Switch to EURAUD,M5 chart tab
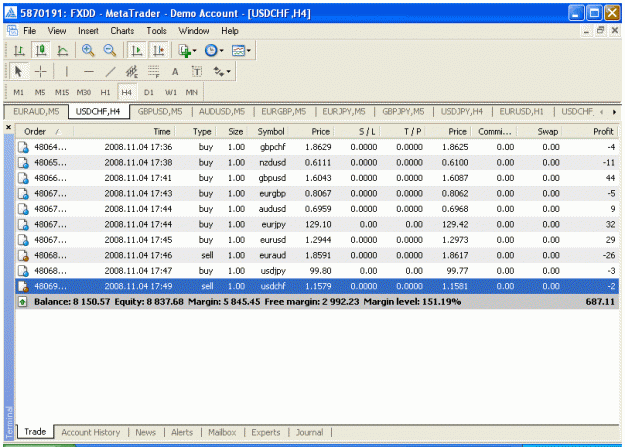This screenshot has height=447, width=625. [x=36, y=112]
